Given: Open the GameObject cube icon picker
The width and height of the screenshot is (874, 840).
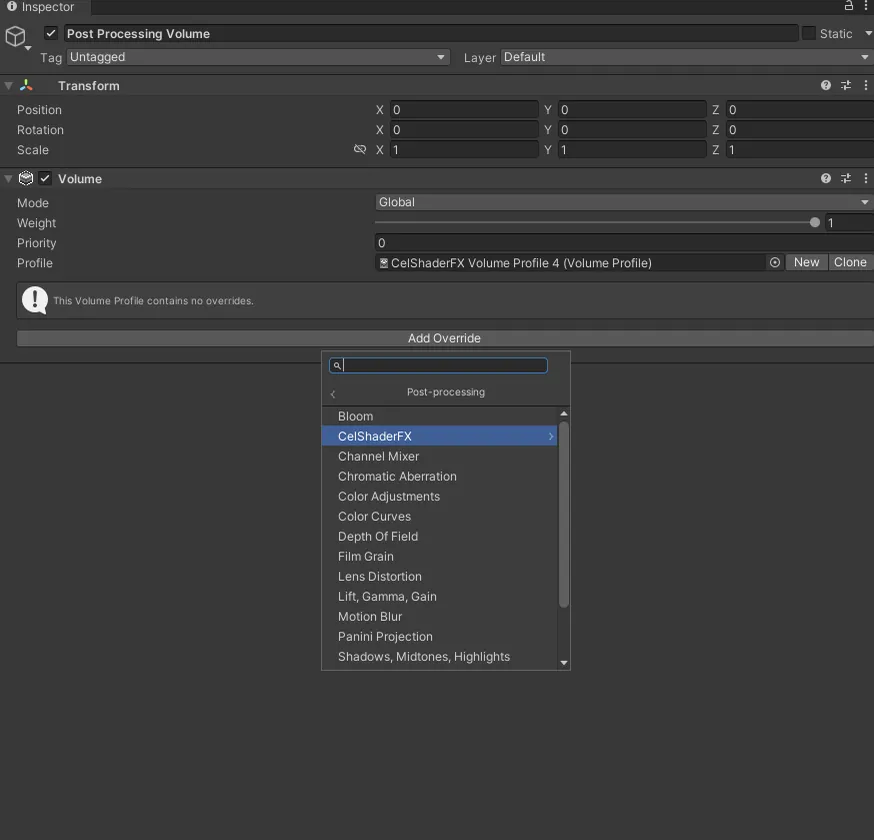Looking at the screenshot, I should 16,37.
